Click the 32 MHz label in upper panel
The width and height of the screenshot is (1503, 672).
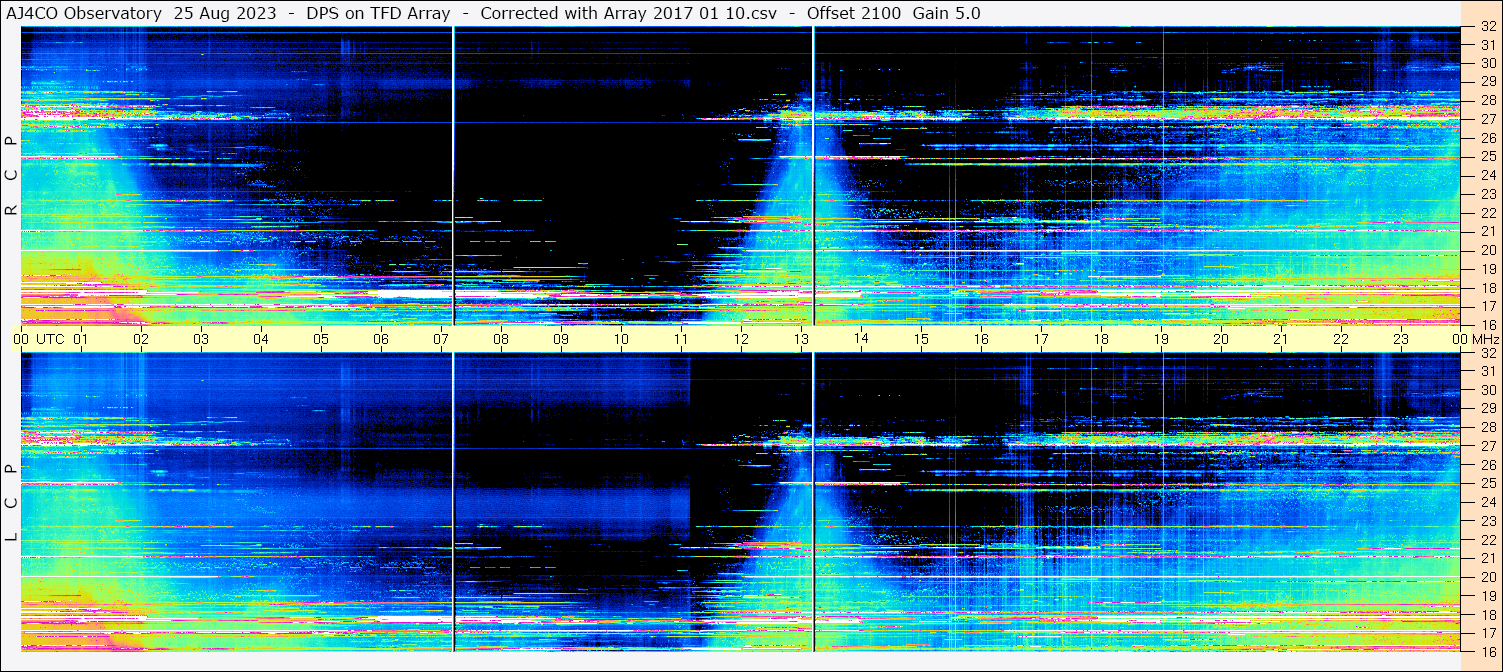click(1486, 27)
